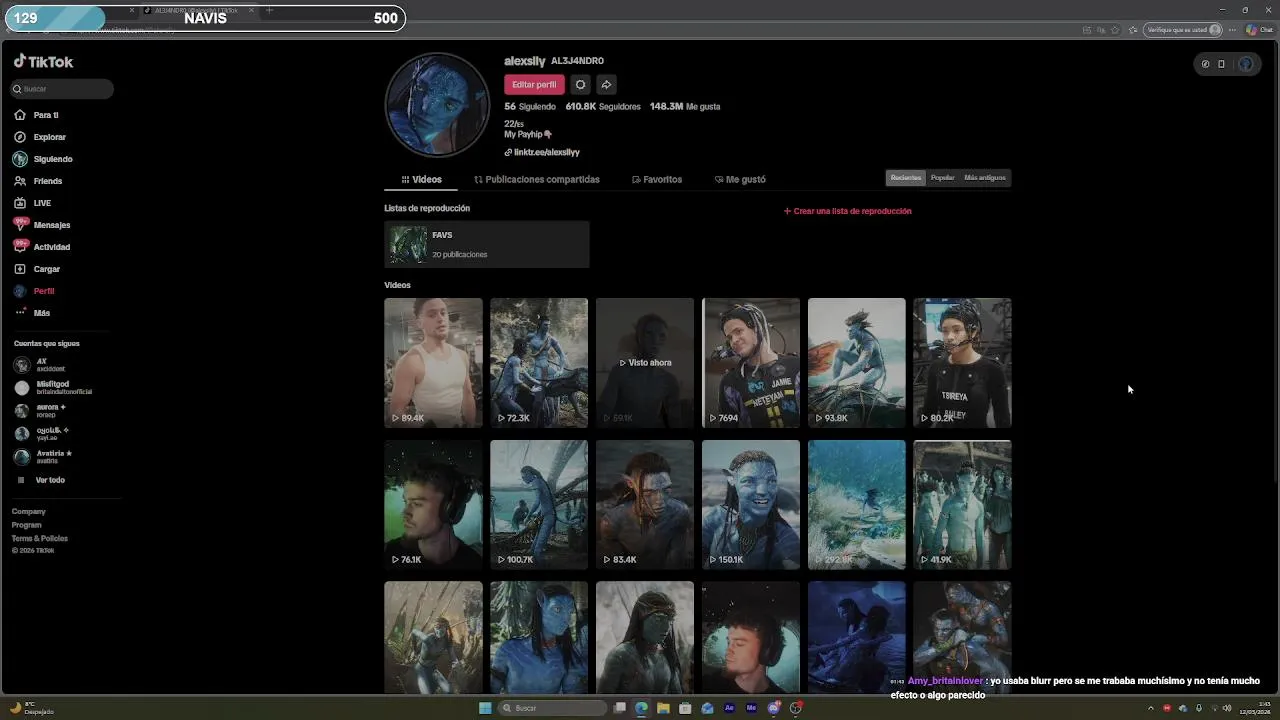
Task: Click the Buscar search field in TikTok
Action: (62, 89)
